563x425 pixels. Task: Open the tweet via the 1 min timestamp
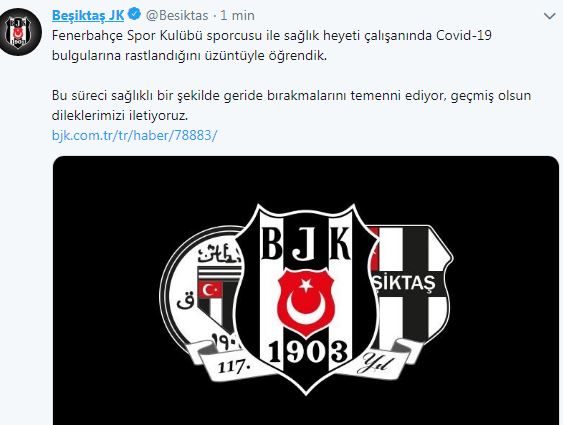[x=237, y=15]
